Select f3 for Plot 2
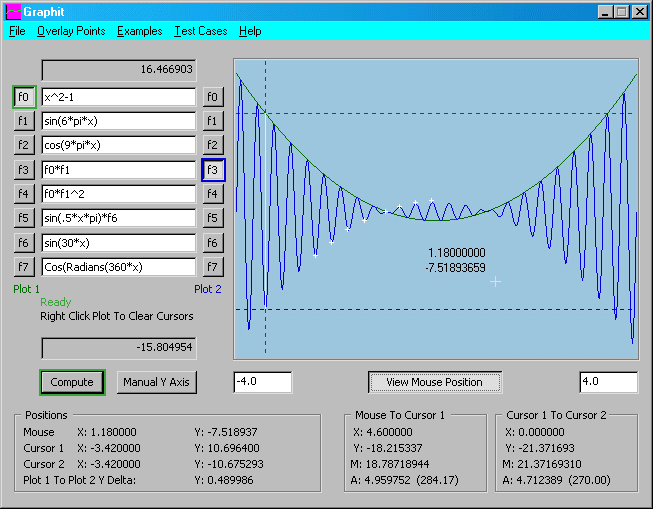The height and width of the screenshot is (509, 653). tap(213, 170)
